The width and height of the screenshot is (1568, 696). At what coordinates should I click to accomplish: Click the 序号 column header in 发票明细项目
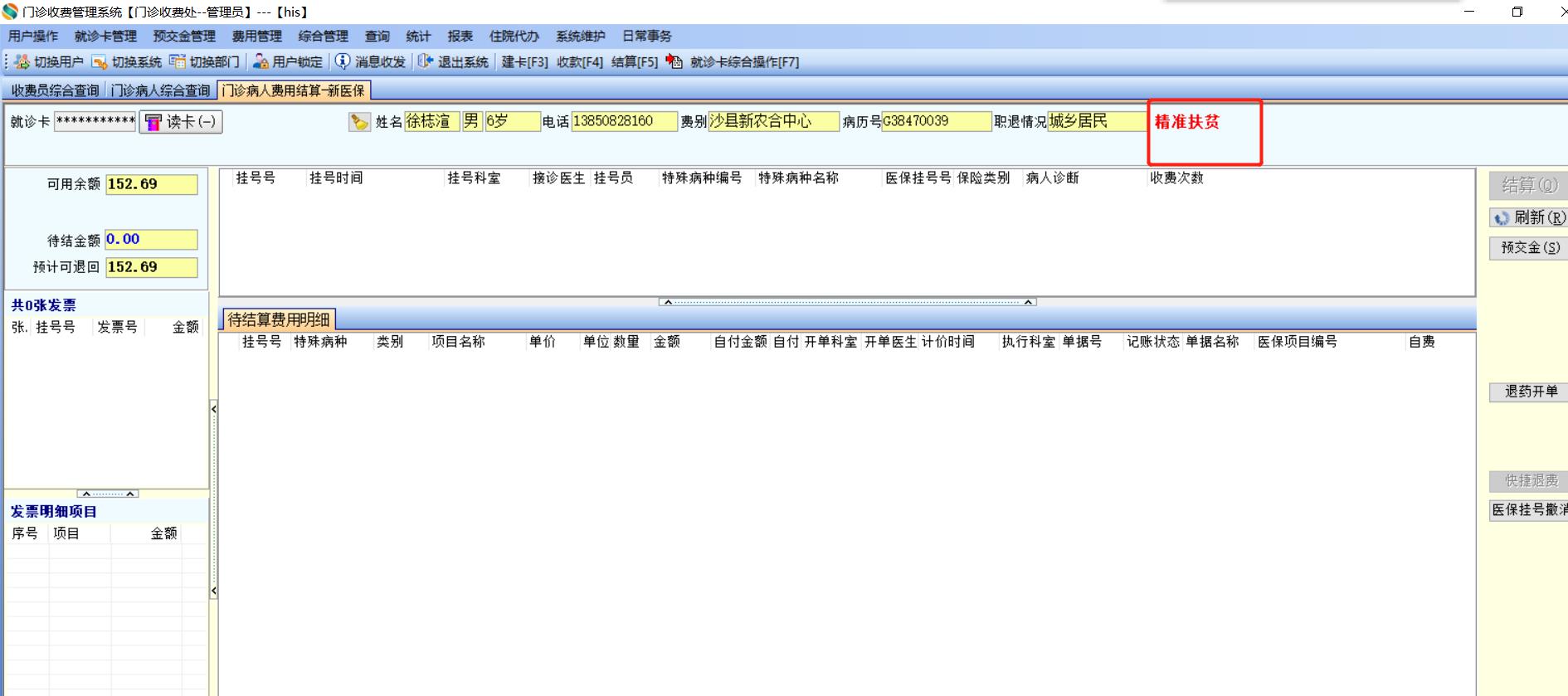point(25,533)
